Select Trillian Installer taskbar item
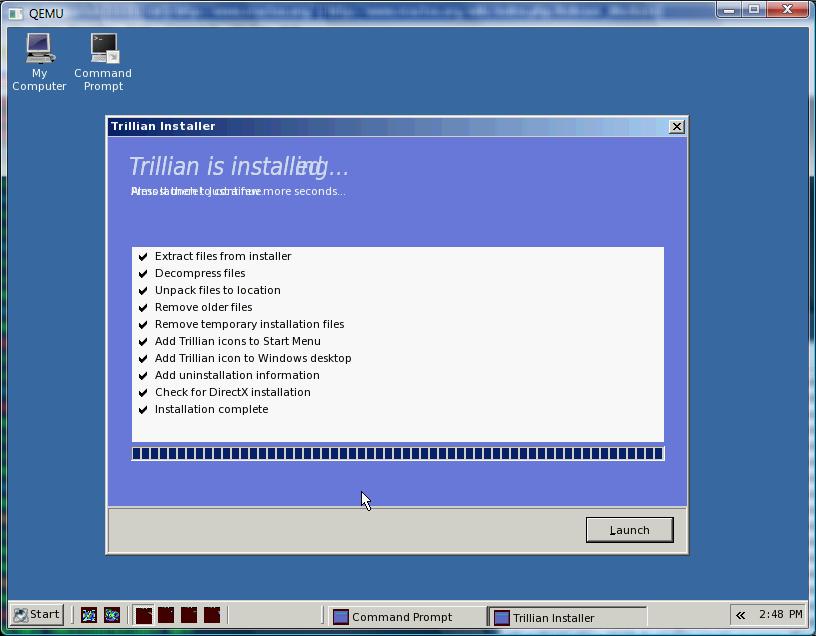This screenshot has width=816, height=636. click(x=565, y=617)
